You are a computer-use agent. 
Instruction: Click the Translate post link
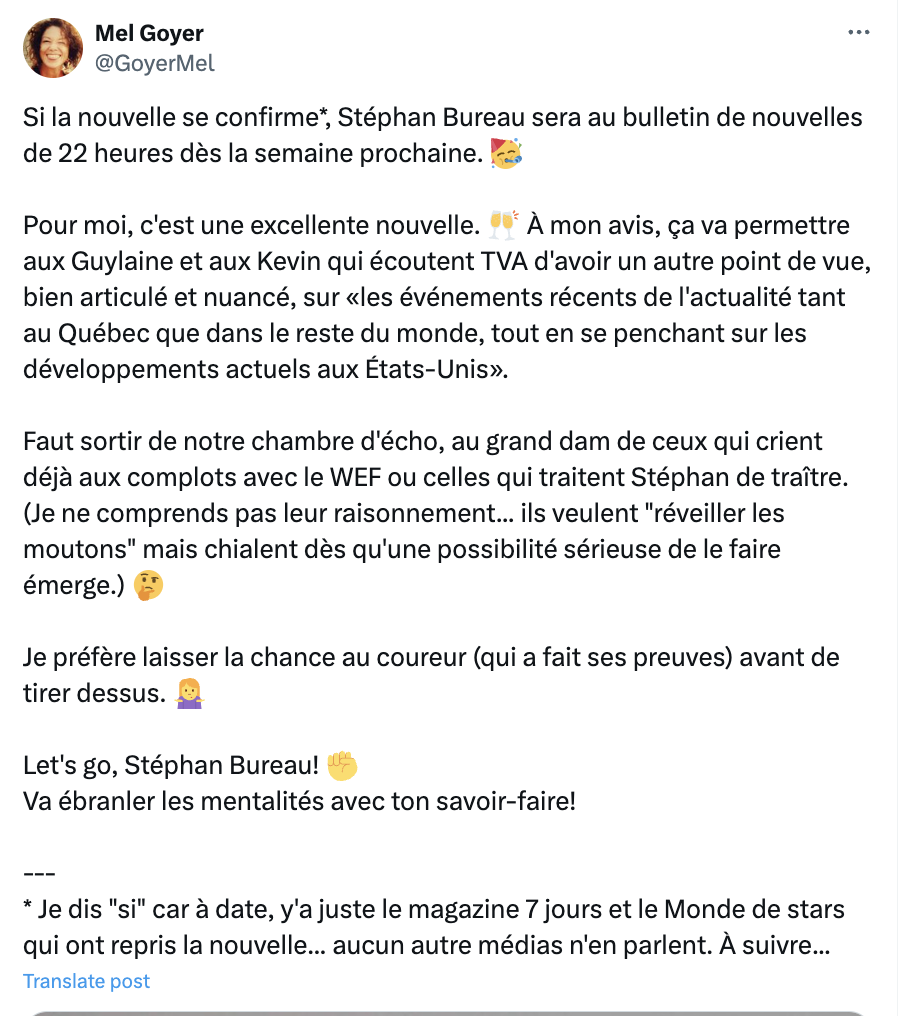click(x=86, y=981)
